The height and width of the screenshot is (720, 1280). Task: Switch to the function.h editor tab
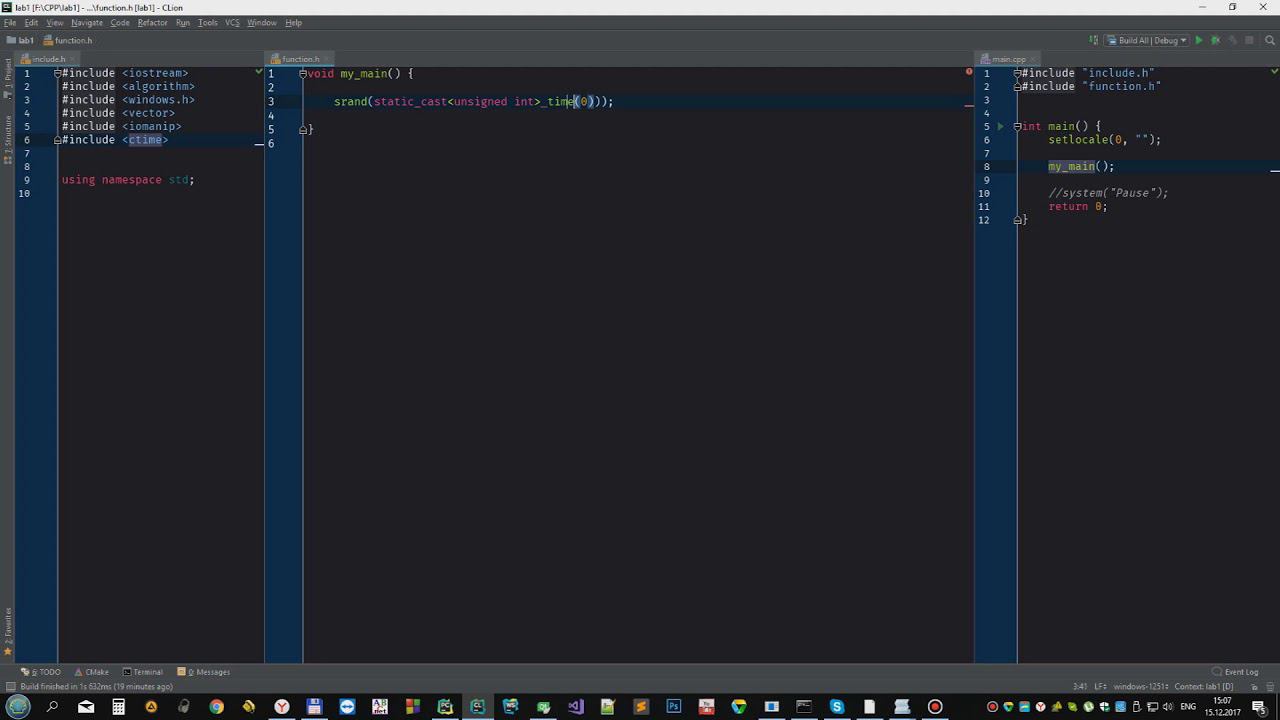point(300,59)
